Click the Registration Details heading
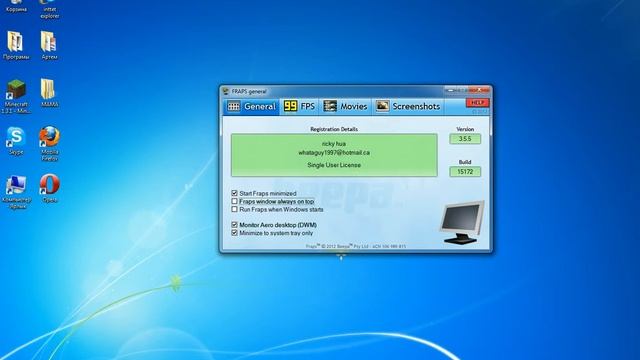Viewport: 640px width, 360px height. click(x=334, y=129)
